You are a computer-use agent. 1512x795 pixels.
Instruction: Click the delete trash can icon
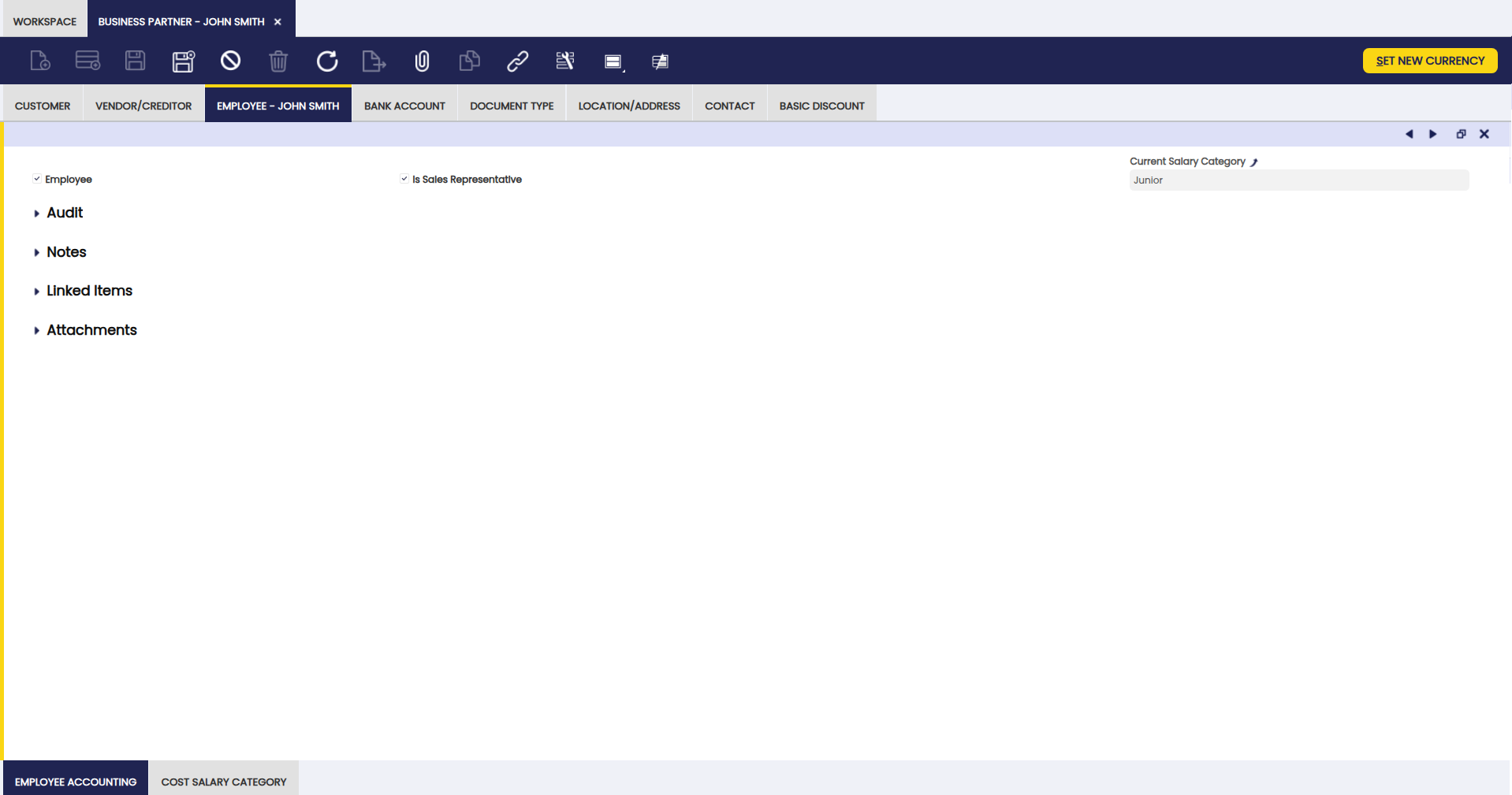(x=278, y=61)
